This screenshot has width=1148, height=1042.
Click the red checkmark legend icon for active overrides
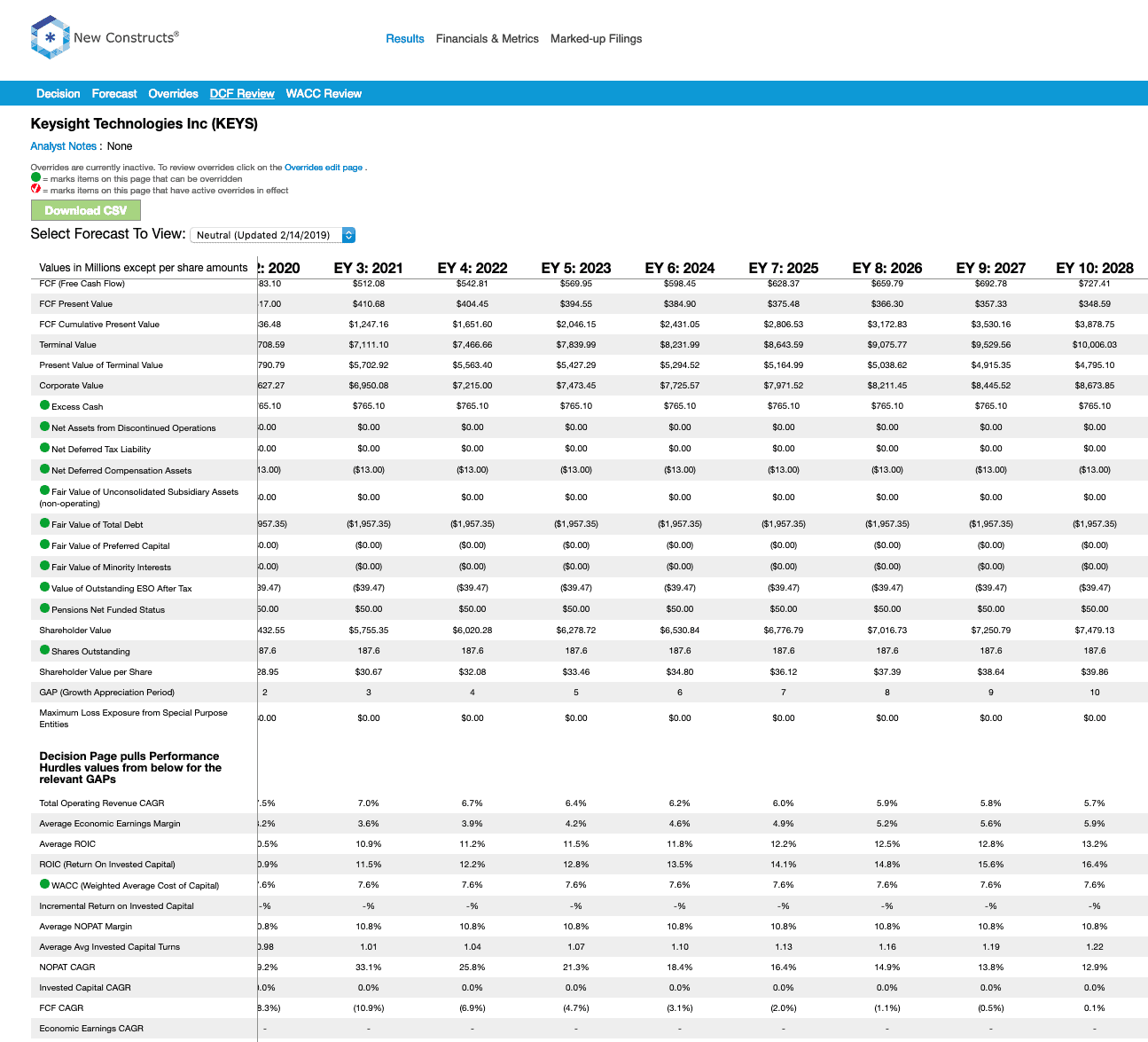coord(35,189)
